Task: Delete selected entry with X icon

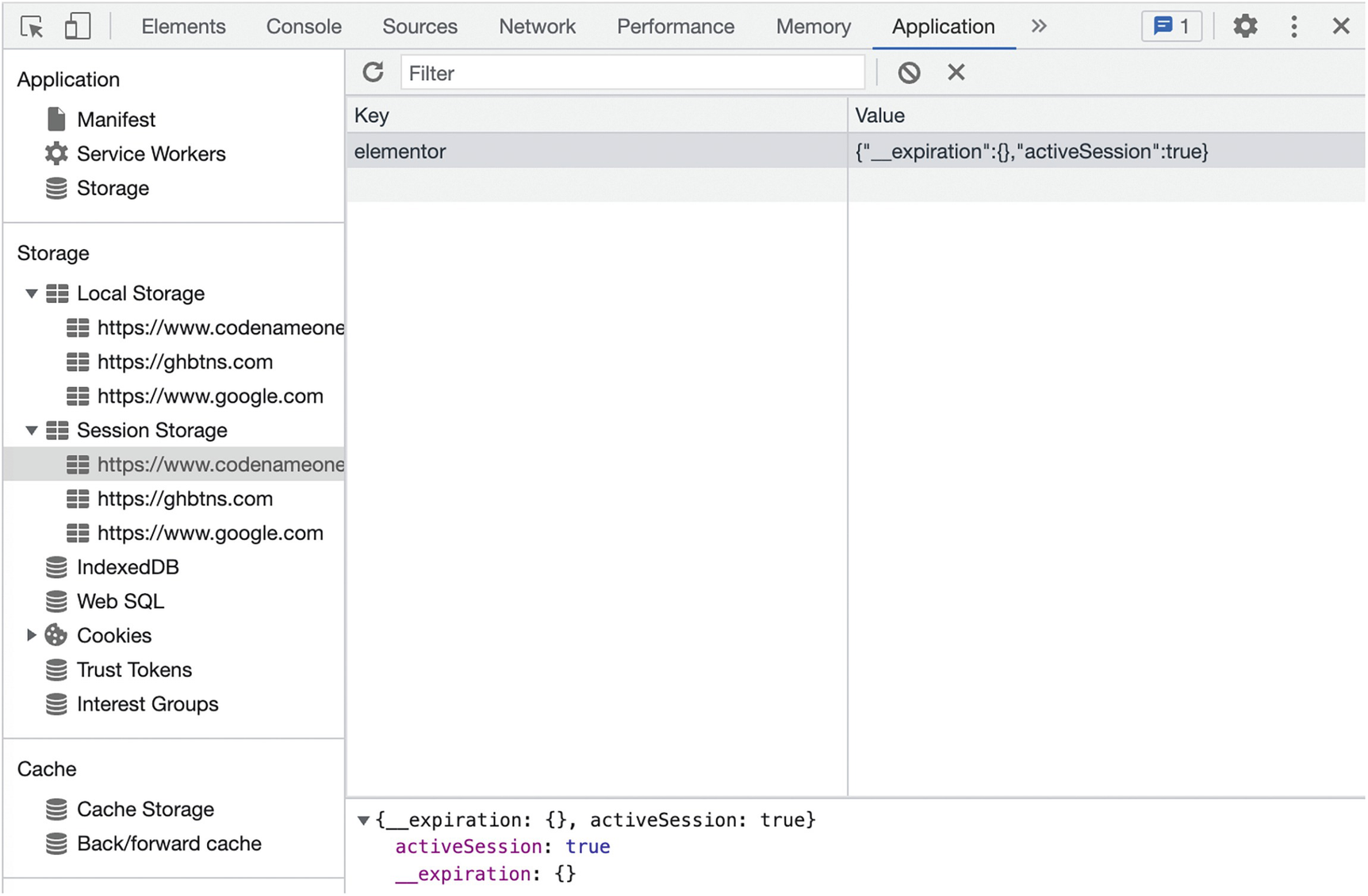Action: click(x=956, y=73)
